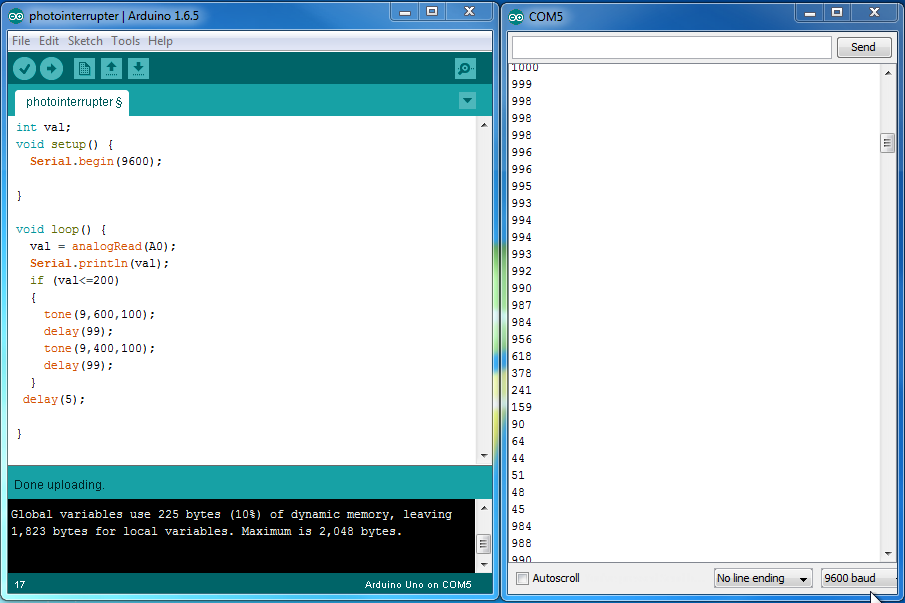The image size is (905, 603).
Task: Click the if (val<=200) line
Action: click(74, 280)
